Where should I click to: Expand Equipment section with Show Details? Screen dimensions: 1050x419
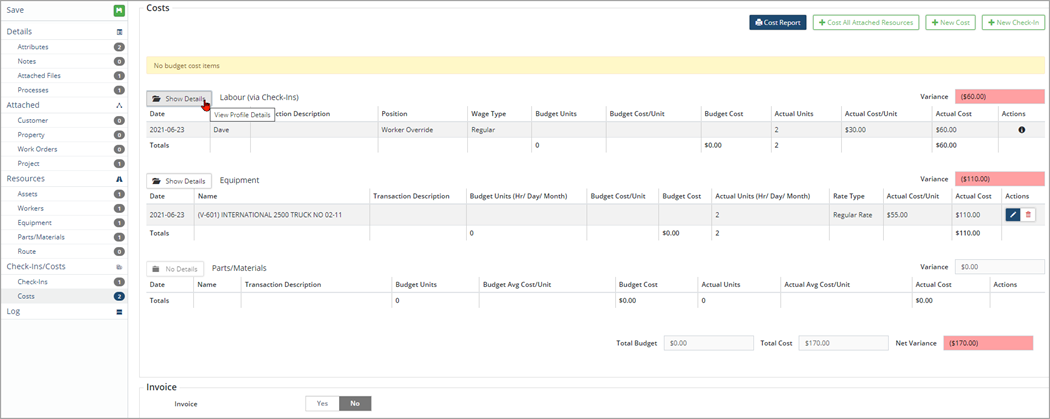[179, 181]
